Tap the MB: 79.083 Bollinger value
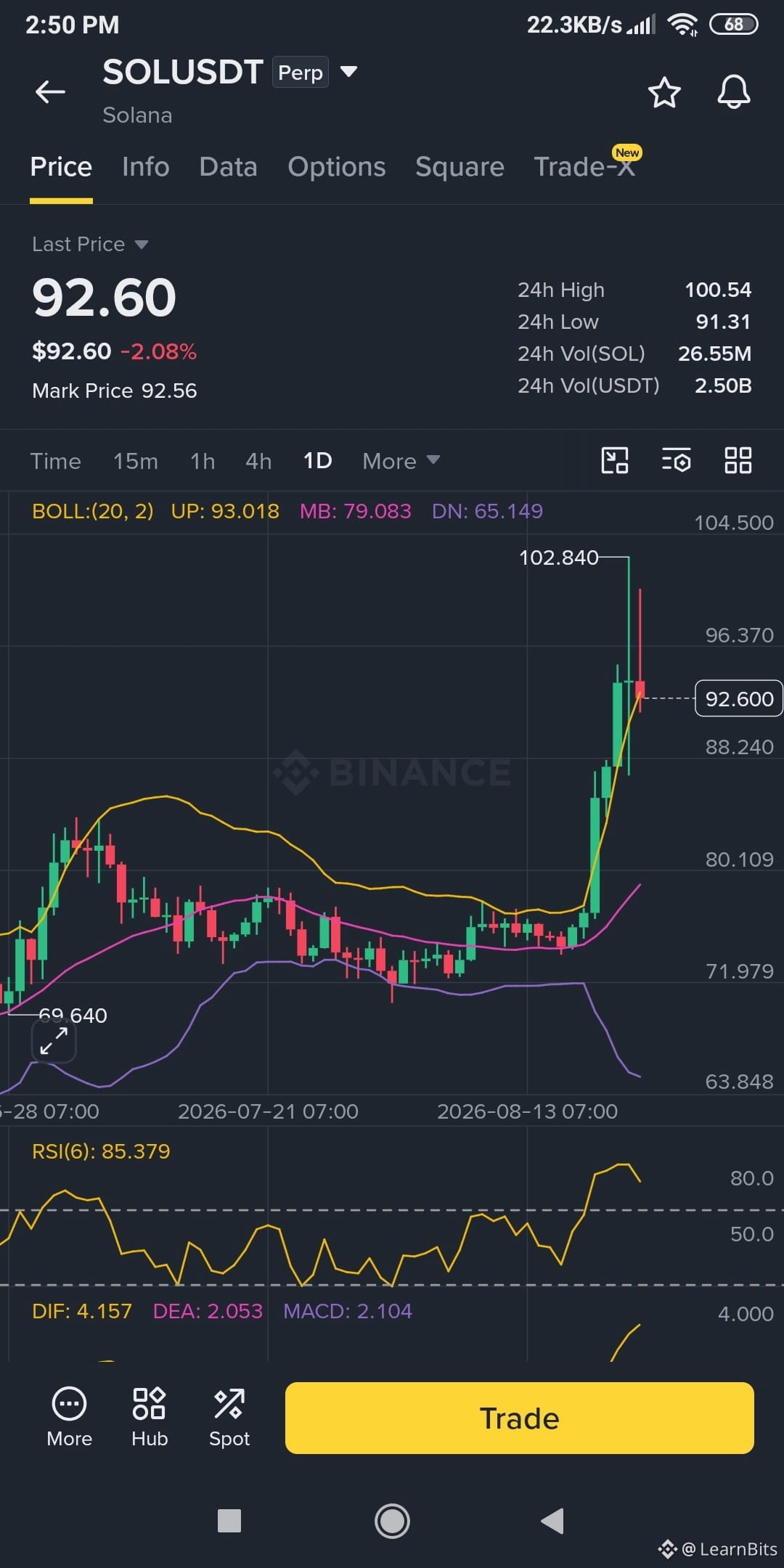784x1568 pixels. 356,511
